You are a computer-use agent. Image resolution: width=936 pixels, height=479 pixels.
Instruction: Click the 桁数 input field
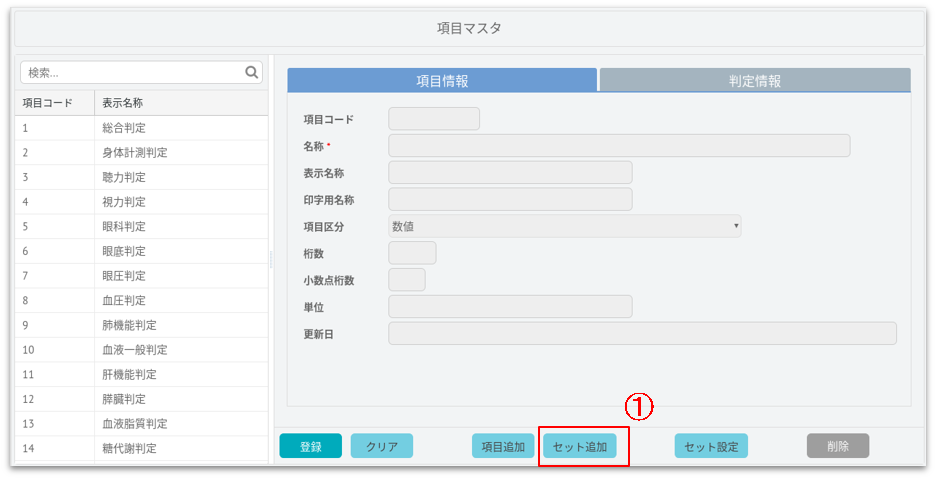point(412,253)
